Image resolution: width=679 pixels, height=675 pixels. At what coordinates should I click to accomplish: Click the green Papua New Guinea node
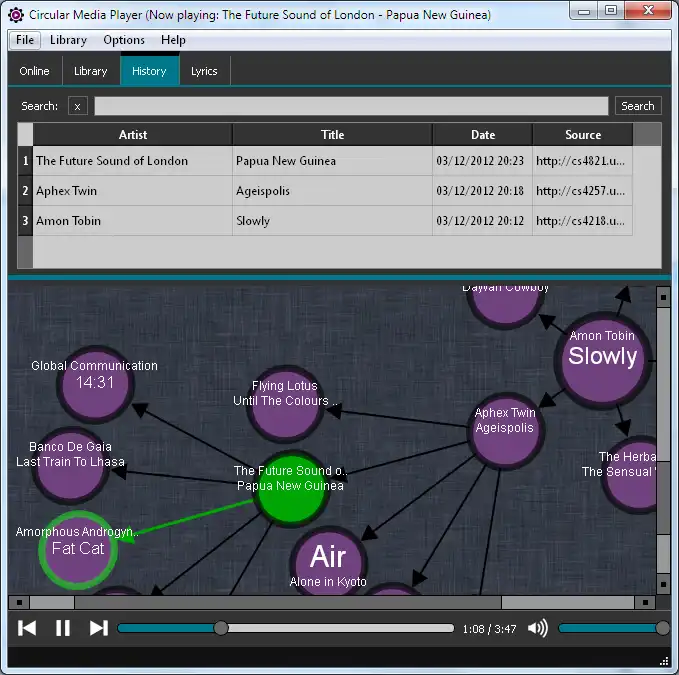pos(291,489)
